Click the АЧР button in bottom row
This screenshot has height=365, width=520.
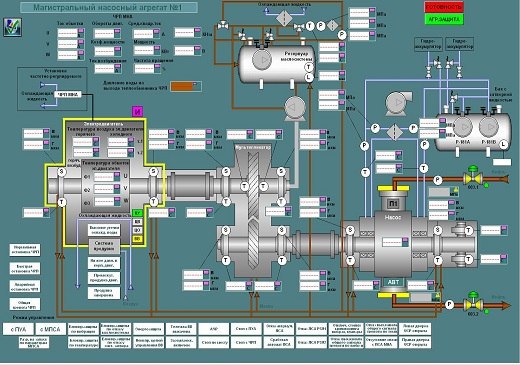pos(214,329)
